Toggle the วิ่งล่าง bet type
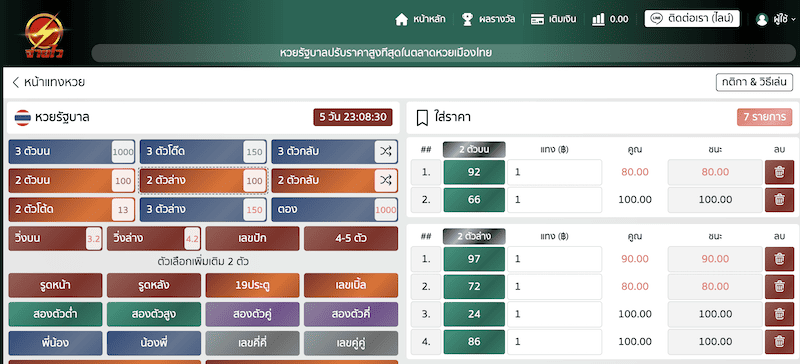The width and height of the screenshot is (800, 364). pos(154,238)
